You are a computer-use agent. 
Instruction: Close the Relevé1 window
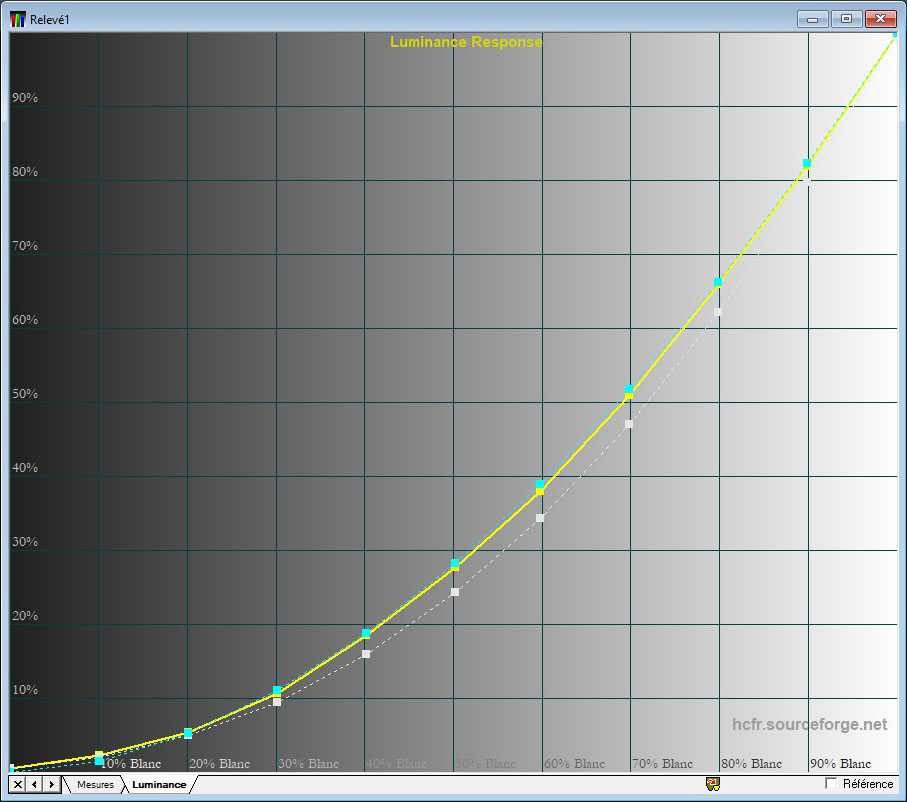(x=880, y=19)
